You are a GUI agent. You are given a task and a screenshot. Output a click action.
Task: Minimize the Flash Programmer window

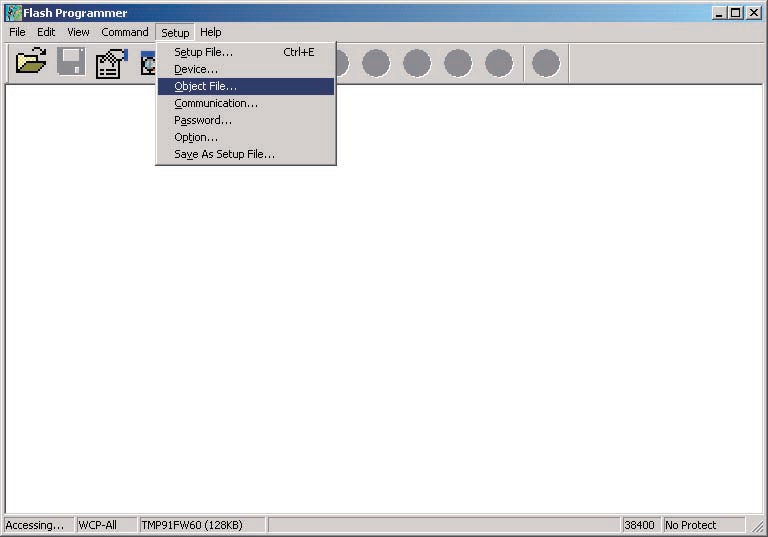pos(719,13)
